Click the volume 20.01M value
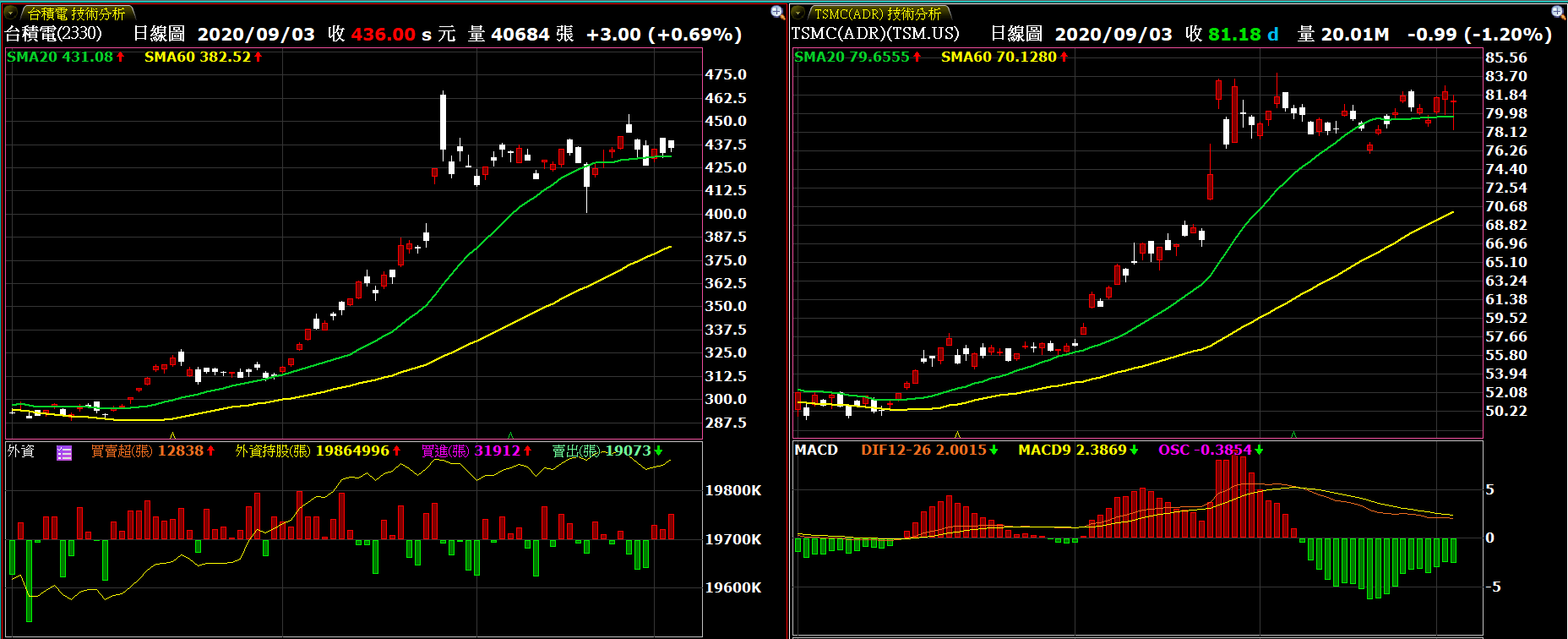The height and width of the screenshot is (639, 1568). click(x=1355, y=35)
